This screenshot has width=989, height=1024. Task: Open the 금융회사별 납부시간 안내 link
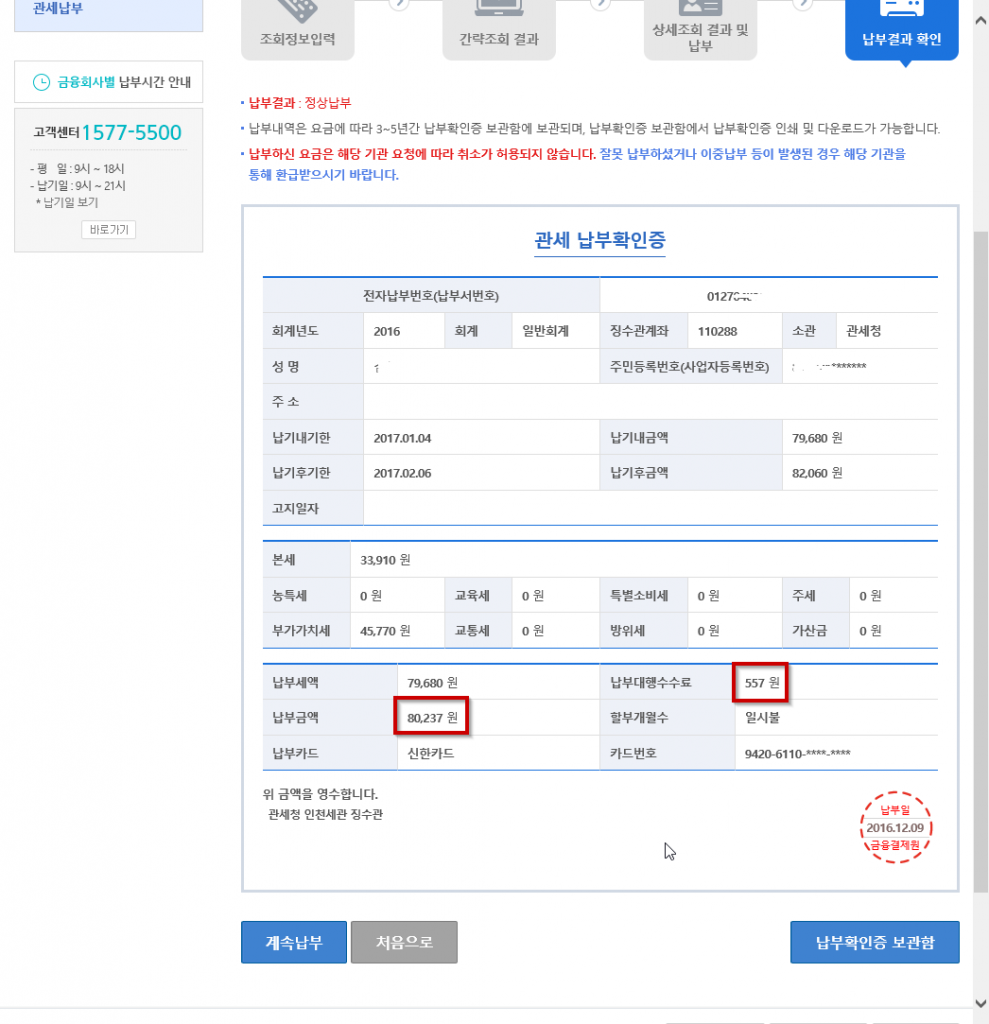(124, 82)
